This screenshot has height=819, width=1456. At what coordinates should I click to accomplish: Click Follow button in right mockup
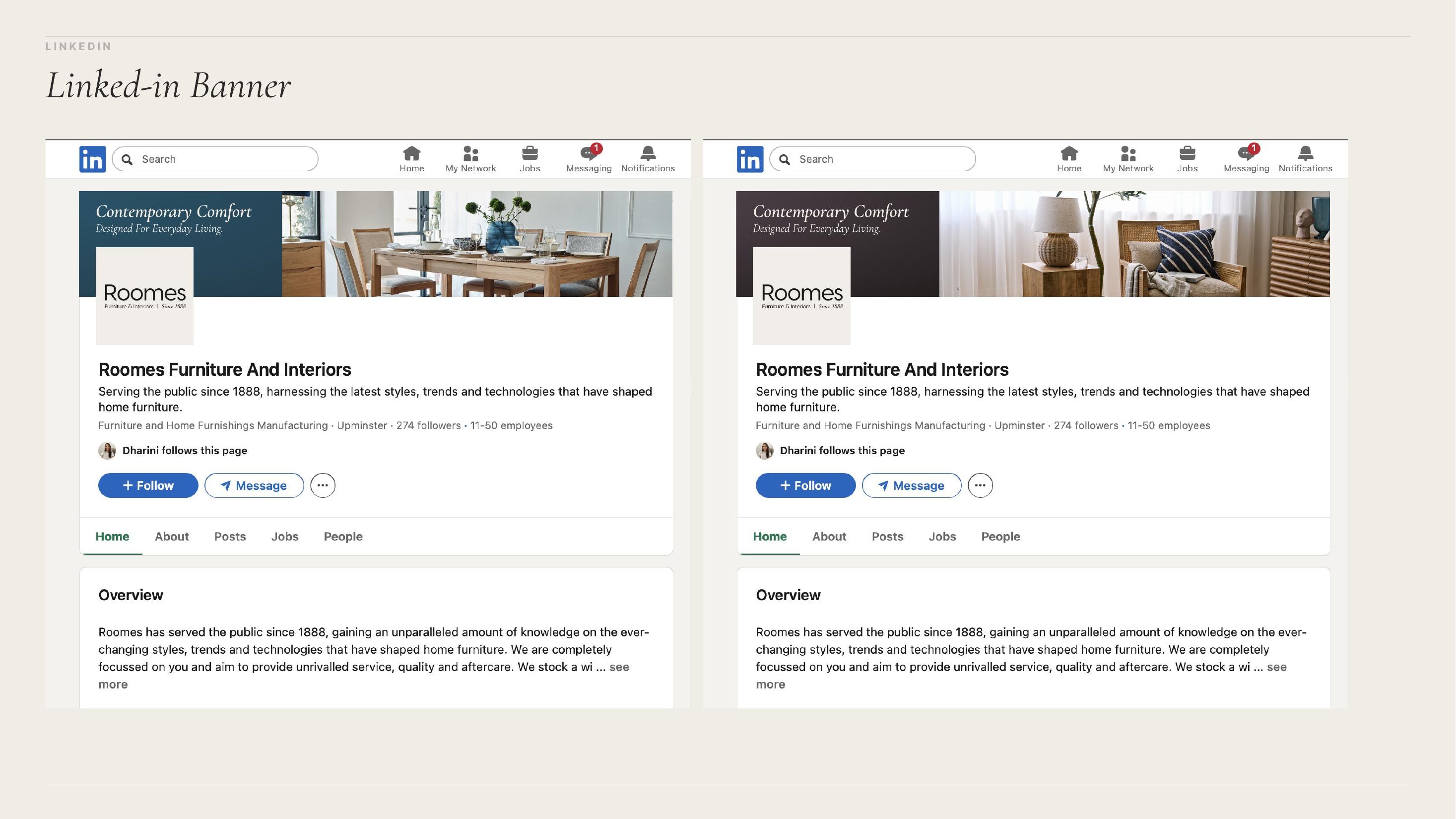805,485
